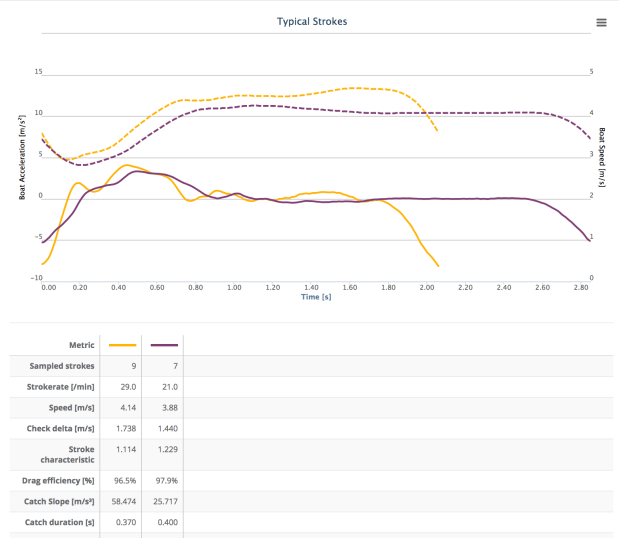The width and height of the screenshot is (619, 538).
Task: Select the Sampled strokes row label
Action: 62,366
